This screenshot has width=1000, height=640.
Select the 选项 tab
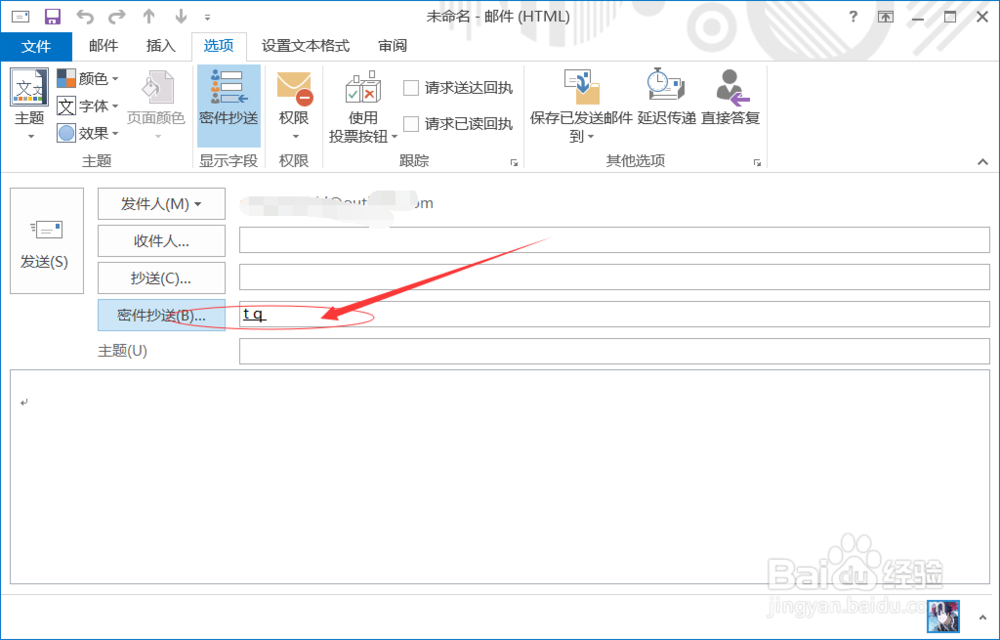tap(219, 46)
